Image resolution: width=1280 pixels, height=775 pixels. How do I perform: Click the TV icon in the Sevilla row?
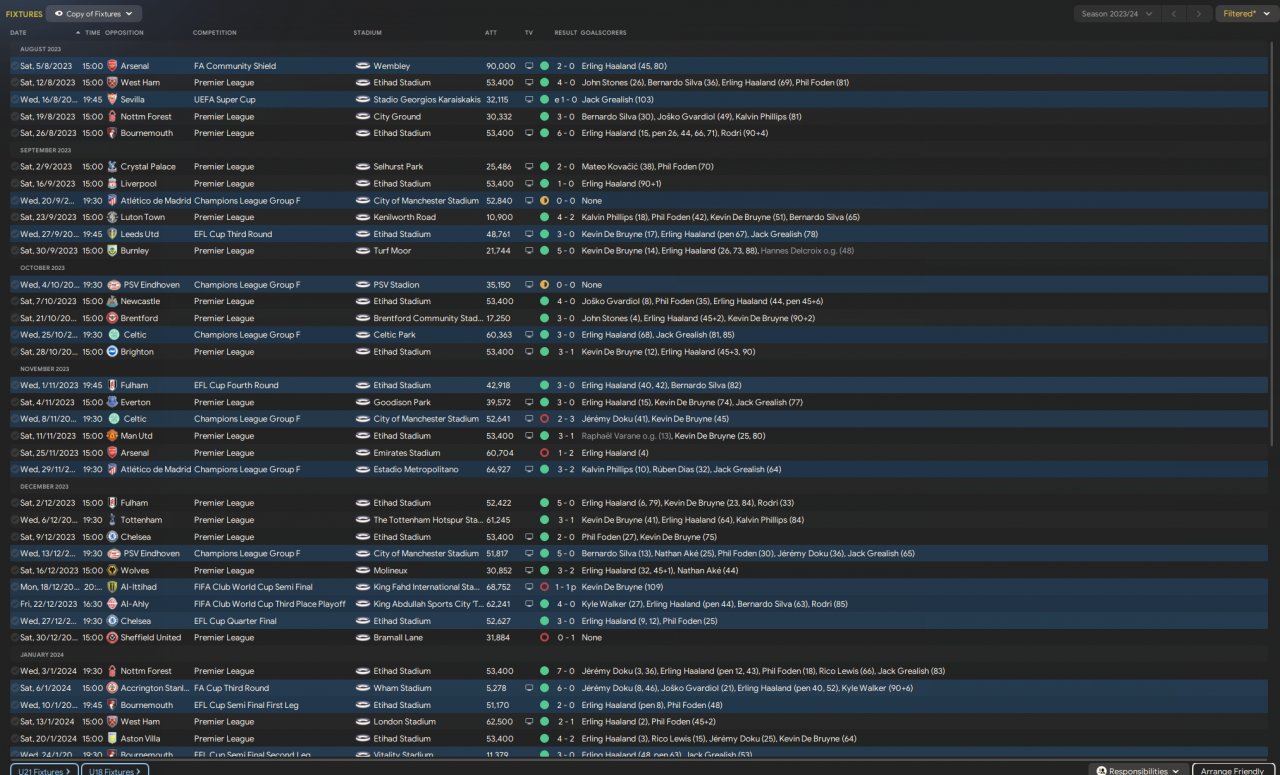coord(529,100)
